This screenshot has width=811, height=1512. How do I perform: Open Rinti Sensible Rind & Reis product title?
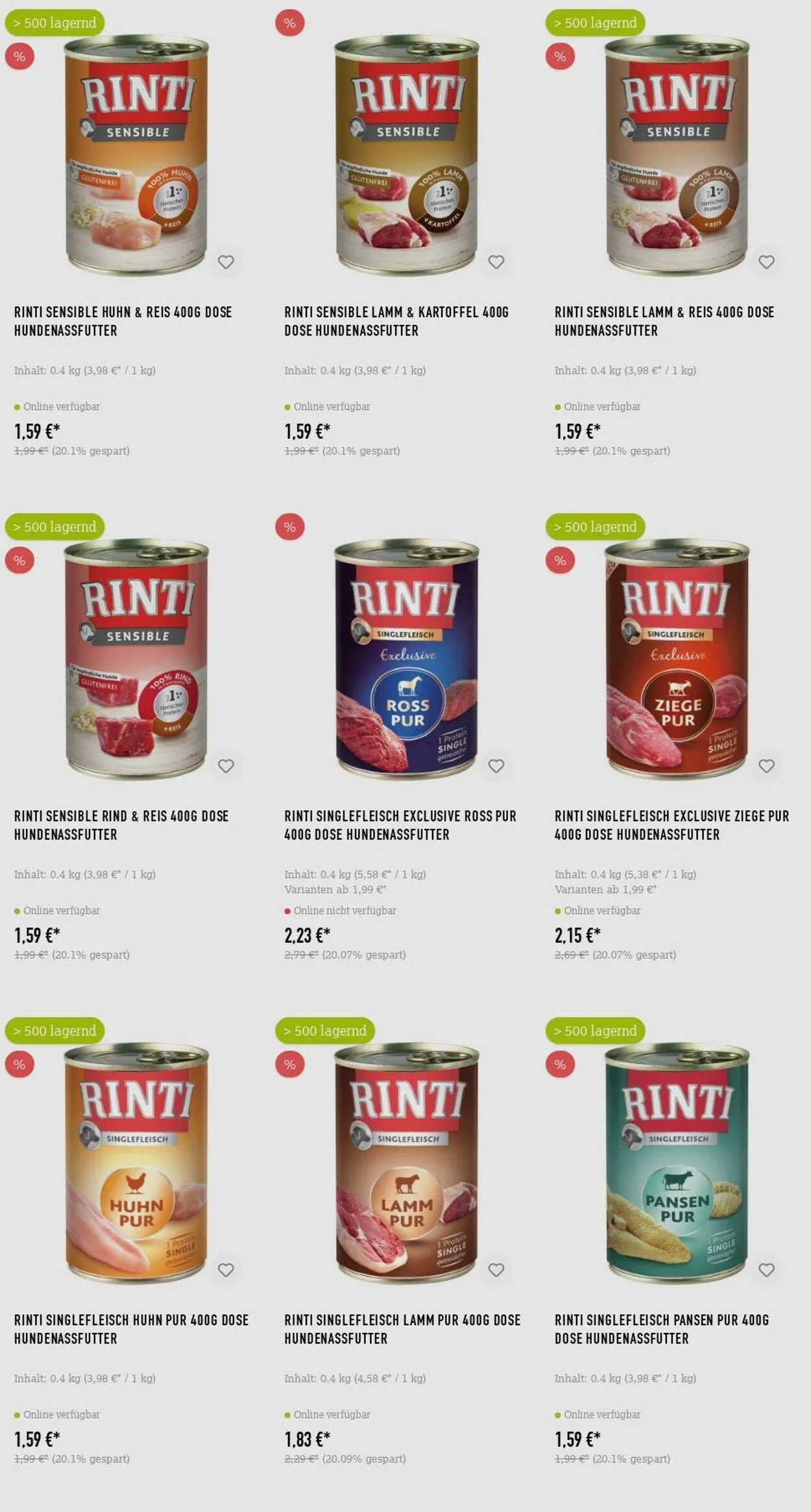121,825
